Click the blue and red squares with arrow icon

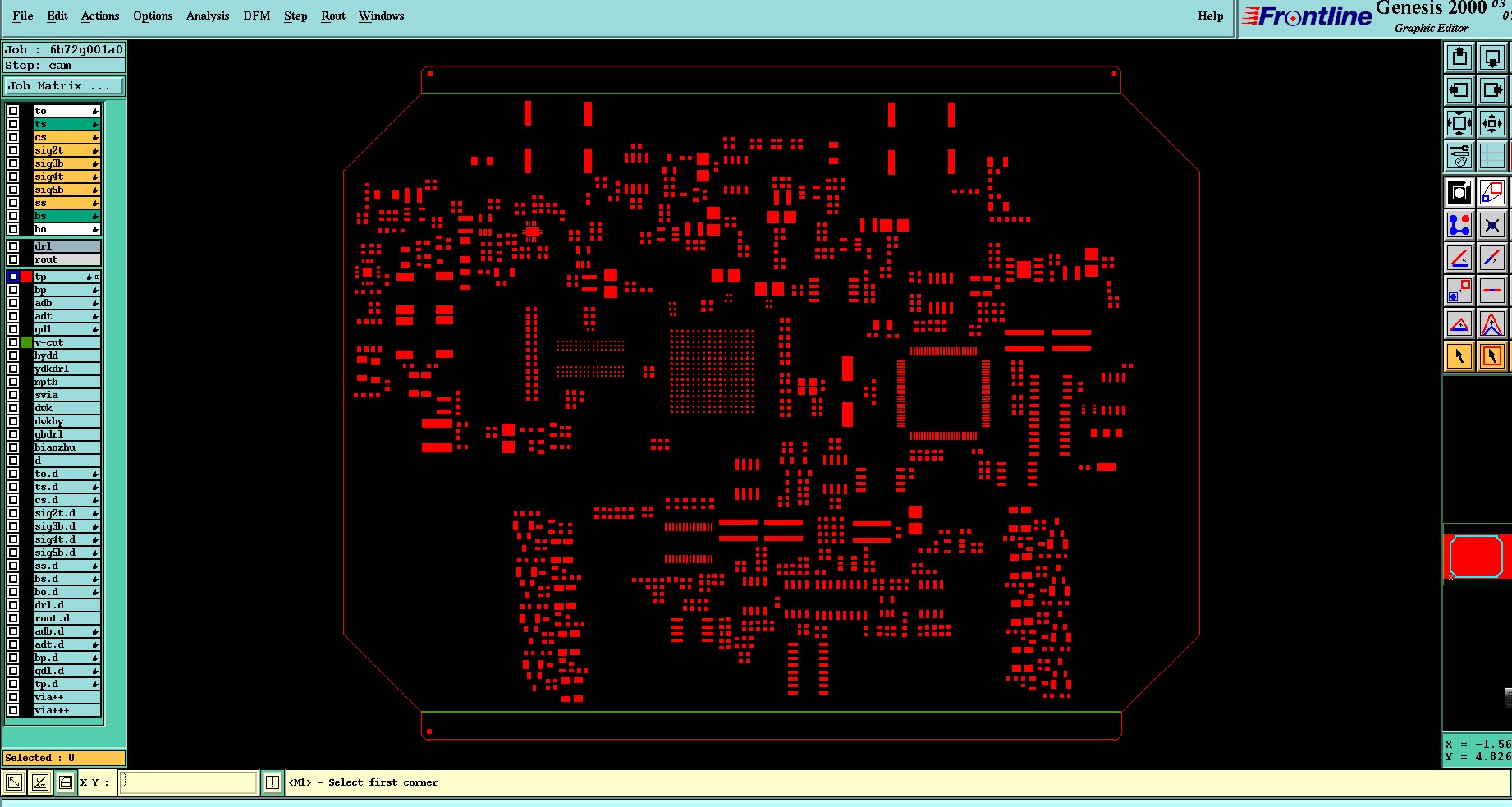pyautogui.click(x=1459, y=291)
